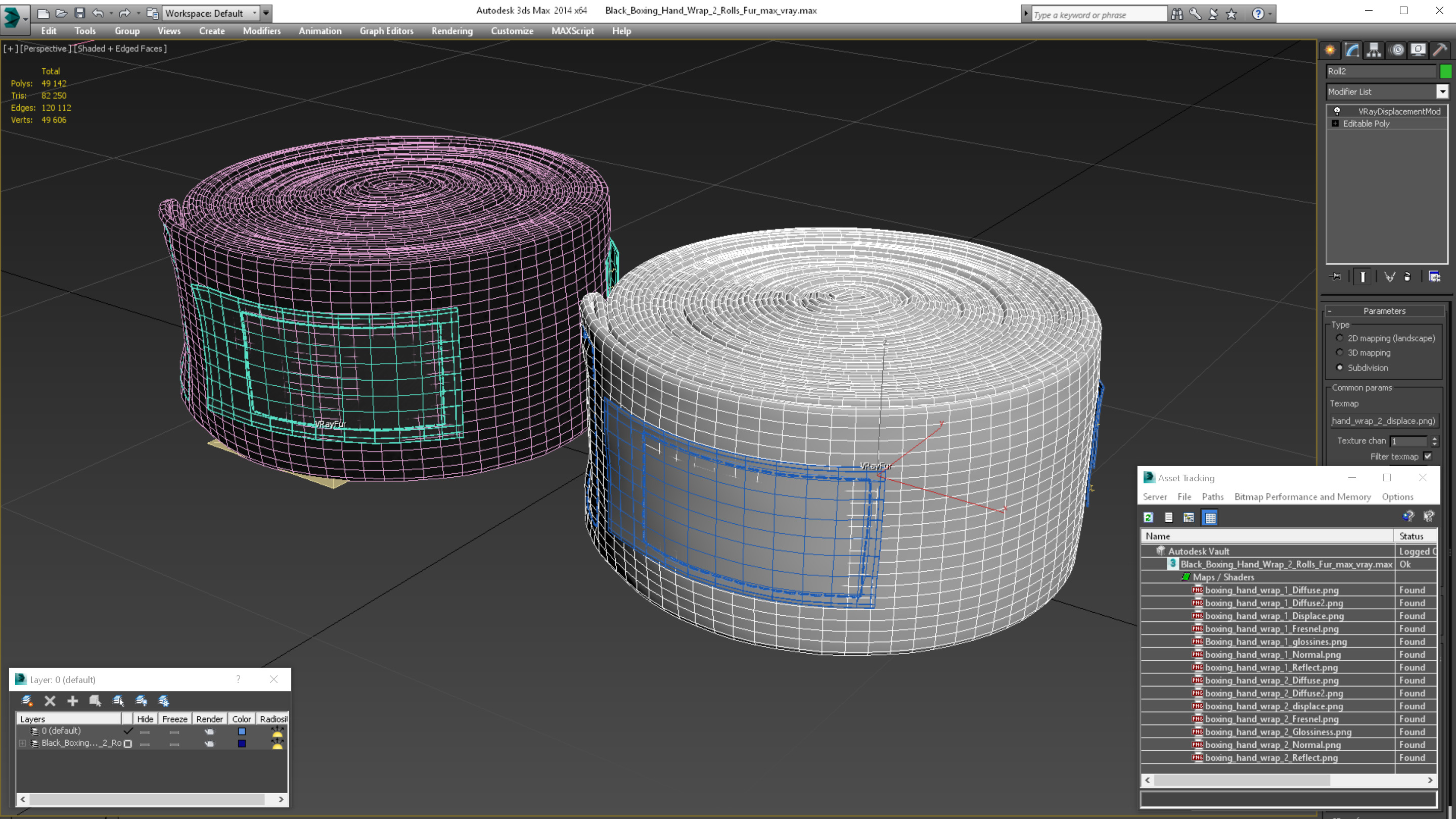Switch to the Create panel star icon
Screen dimensions: 1456x819
pyautogui.click(x=1330, y=51)
